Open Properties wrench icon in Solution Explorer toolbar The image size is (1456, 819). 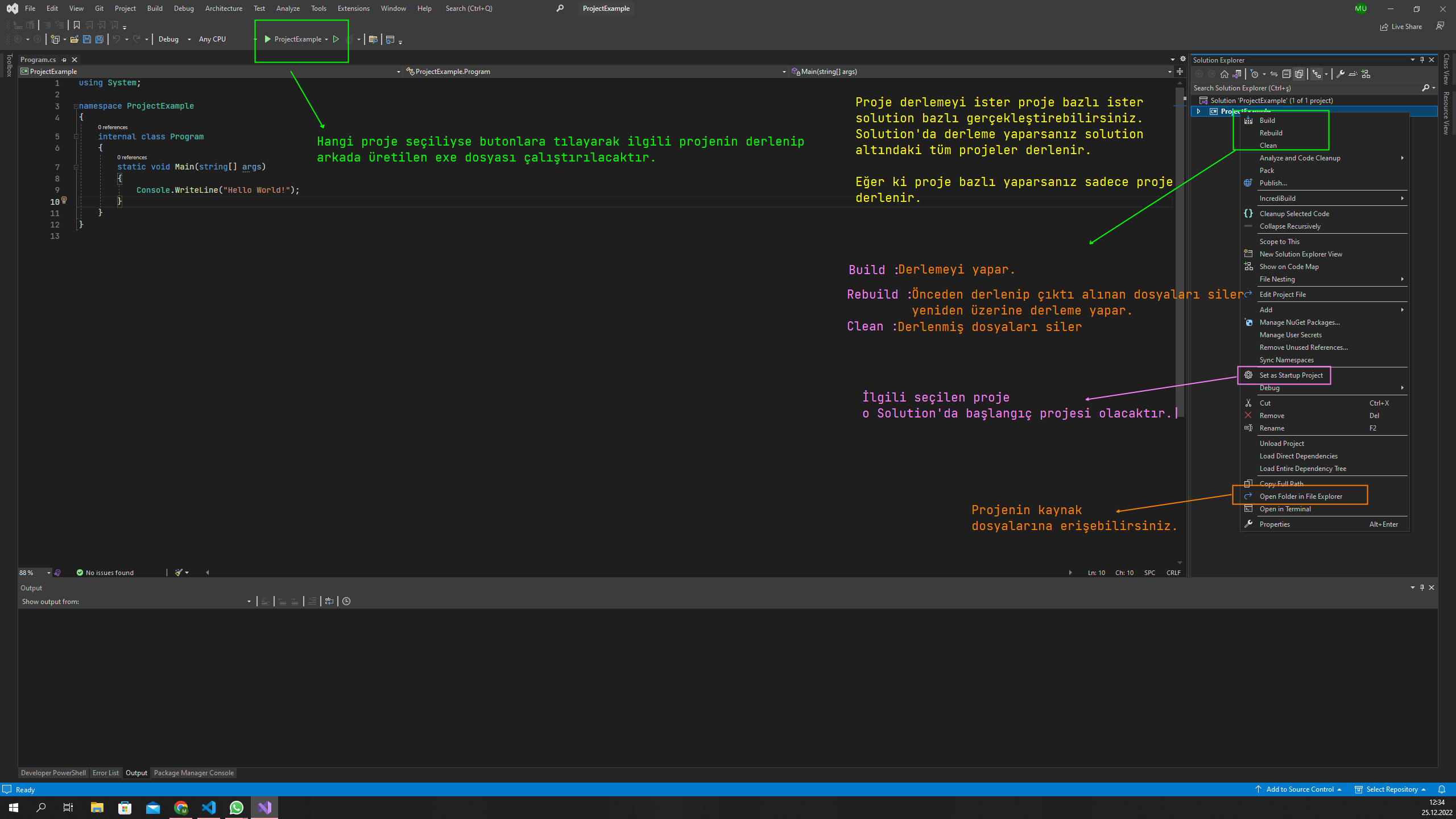pyautogui.click(x=1341, y=74)
